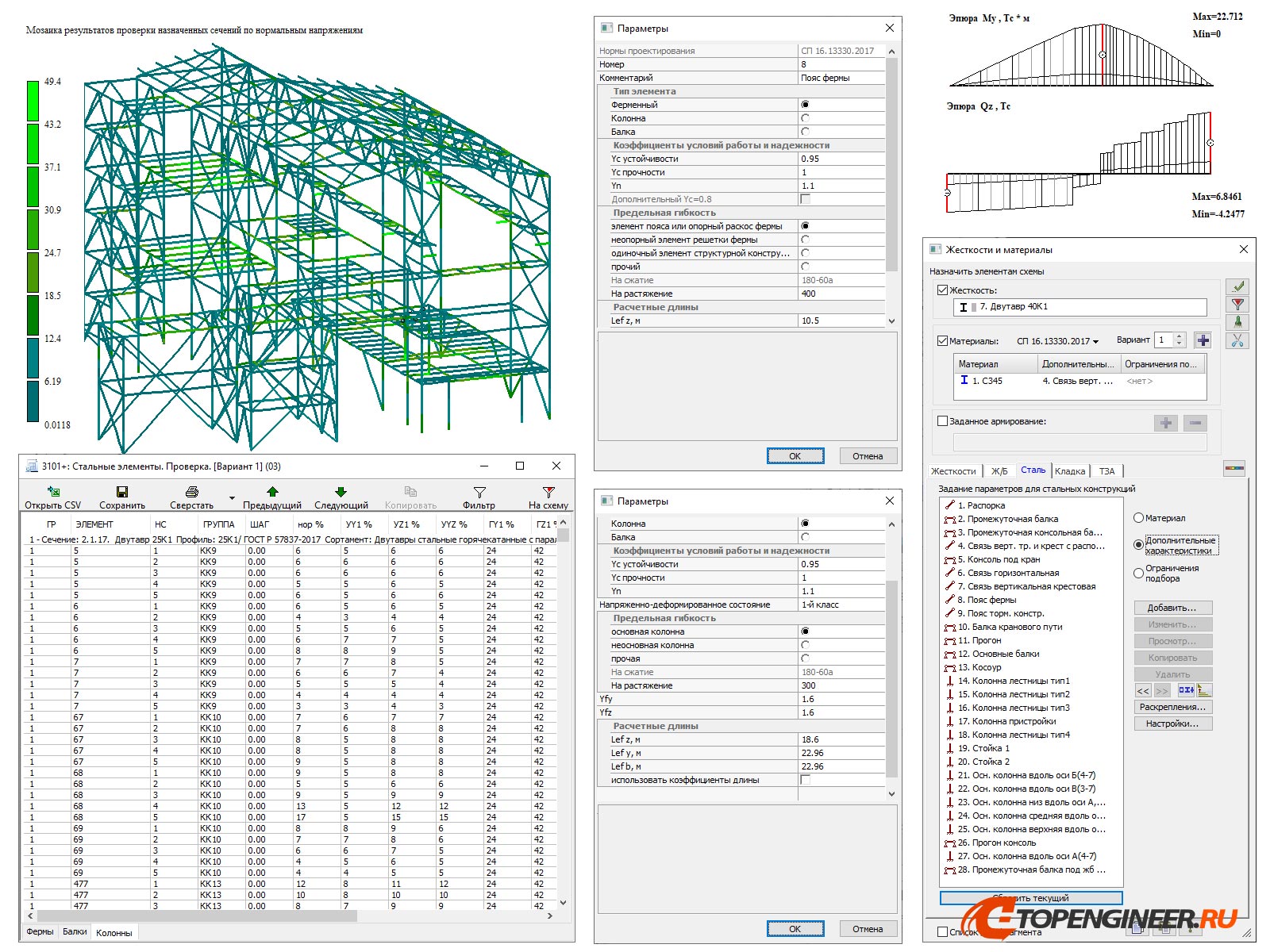This screenshot has height=952, width=1270.
Task: Switch to the Сталь tab
Action: [1033, 470]
